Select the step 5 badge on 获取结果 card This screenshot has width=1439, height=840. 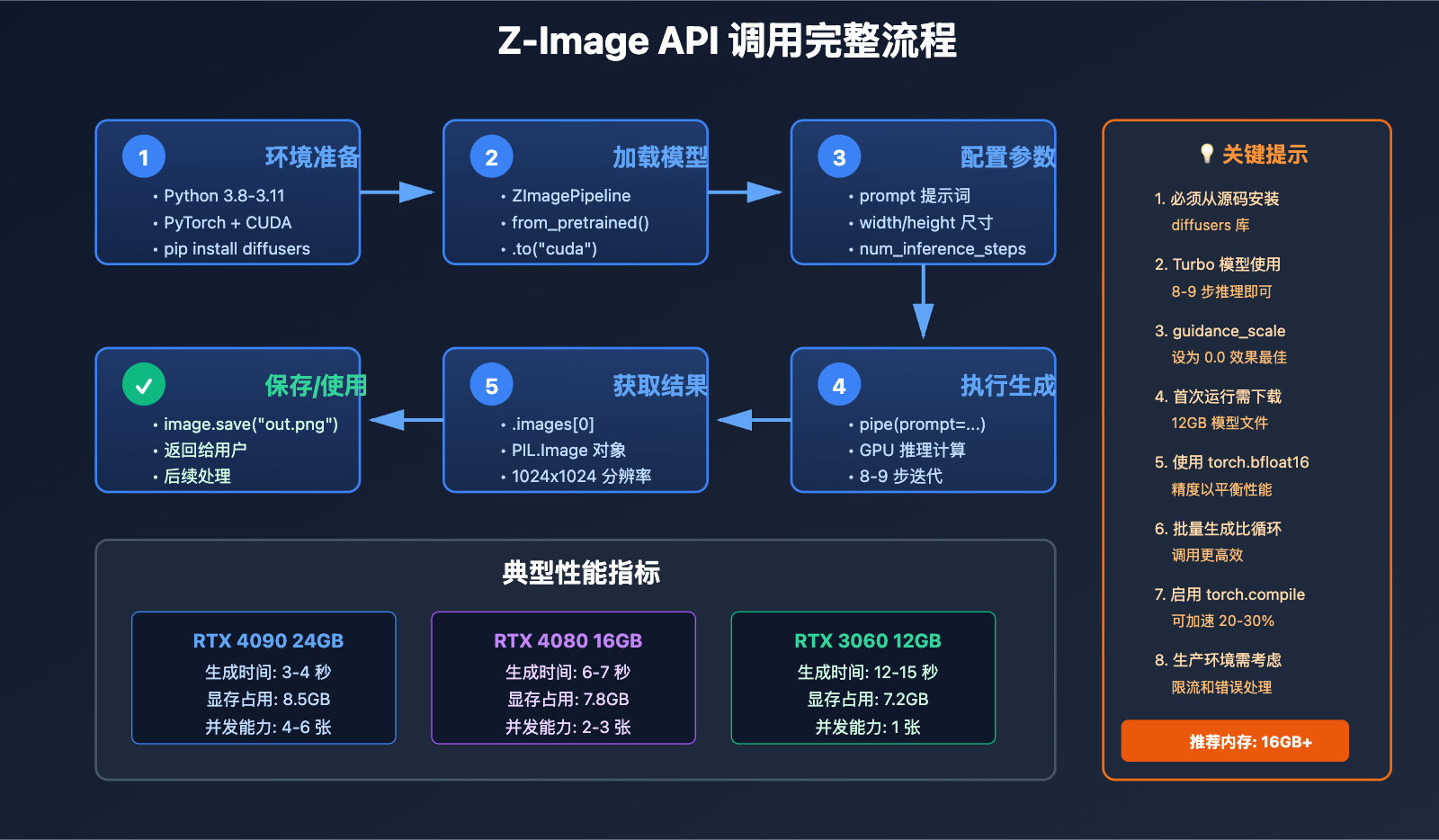[490, 384]
